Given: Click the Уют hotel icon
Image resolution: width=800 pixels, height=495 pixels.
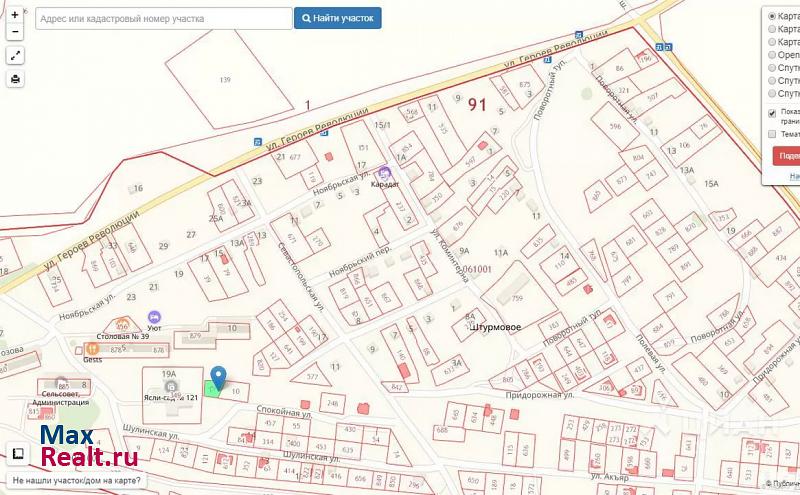Looking at the screenshot, I should tap(154, 316).
